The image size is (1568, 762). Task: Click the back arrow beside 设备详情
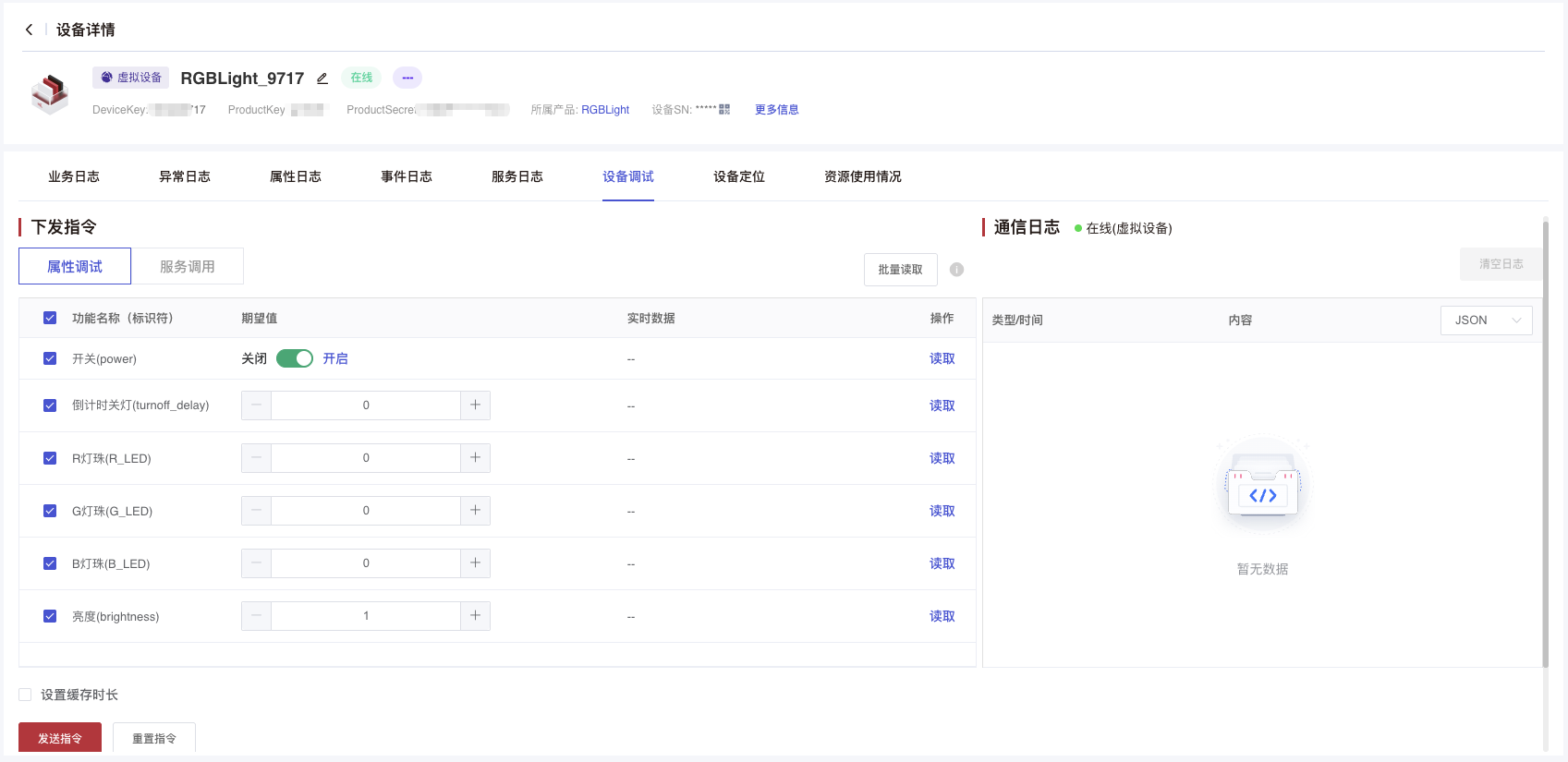point(30,30)
